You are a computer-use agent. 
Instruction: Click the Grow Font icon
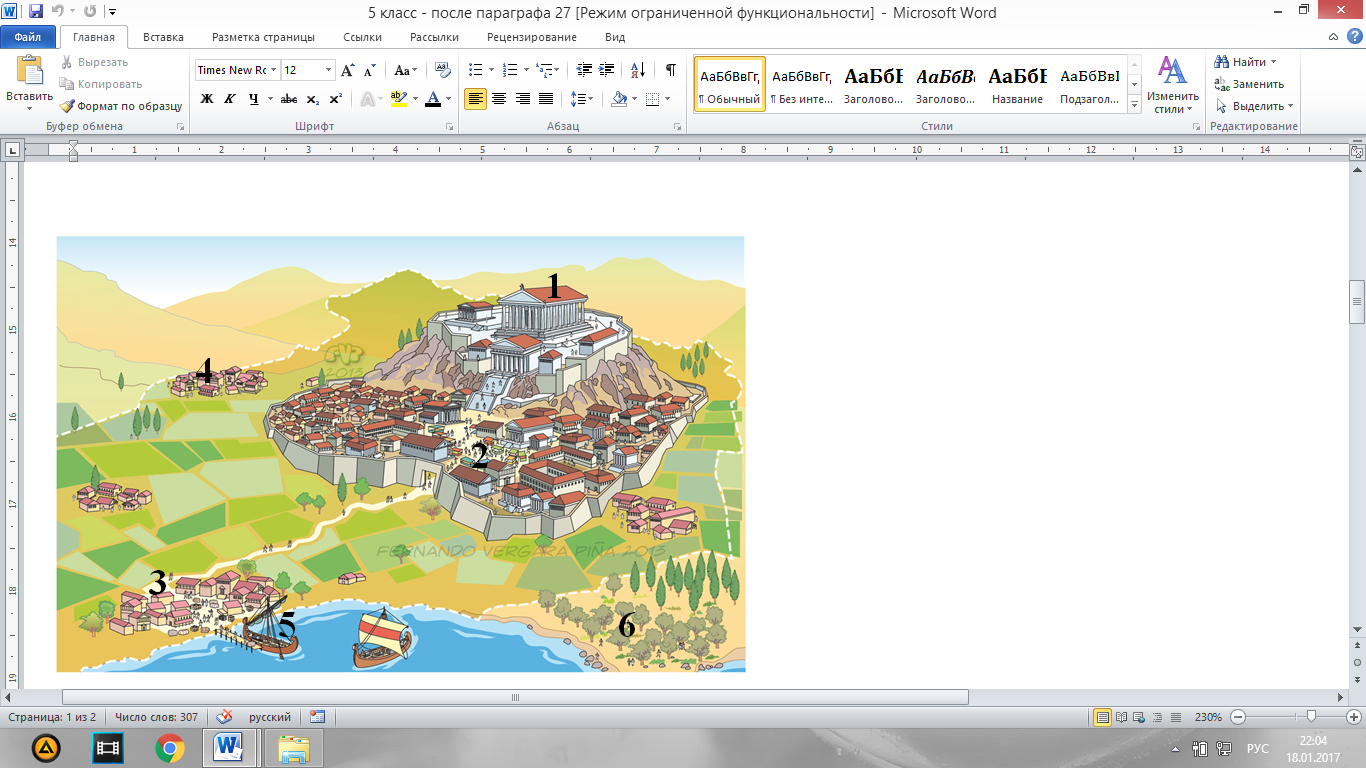347,70
